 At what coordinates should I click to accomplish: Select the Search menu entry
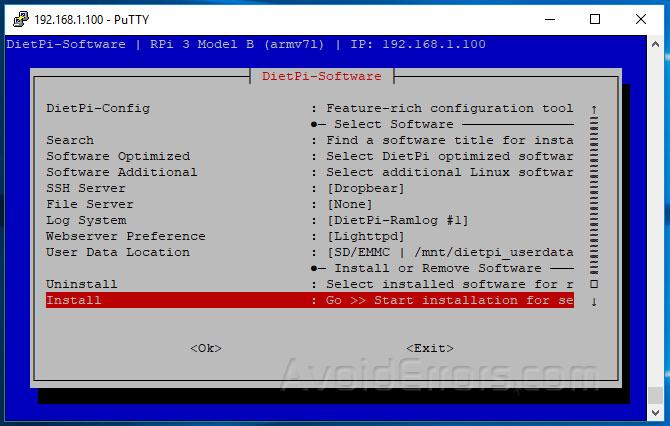pyautogui.click(x=70, y=140)
